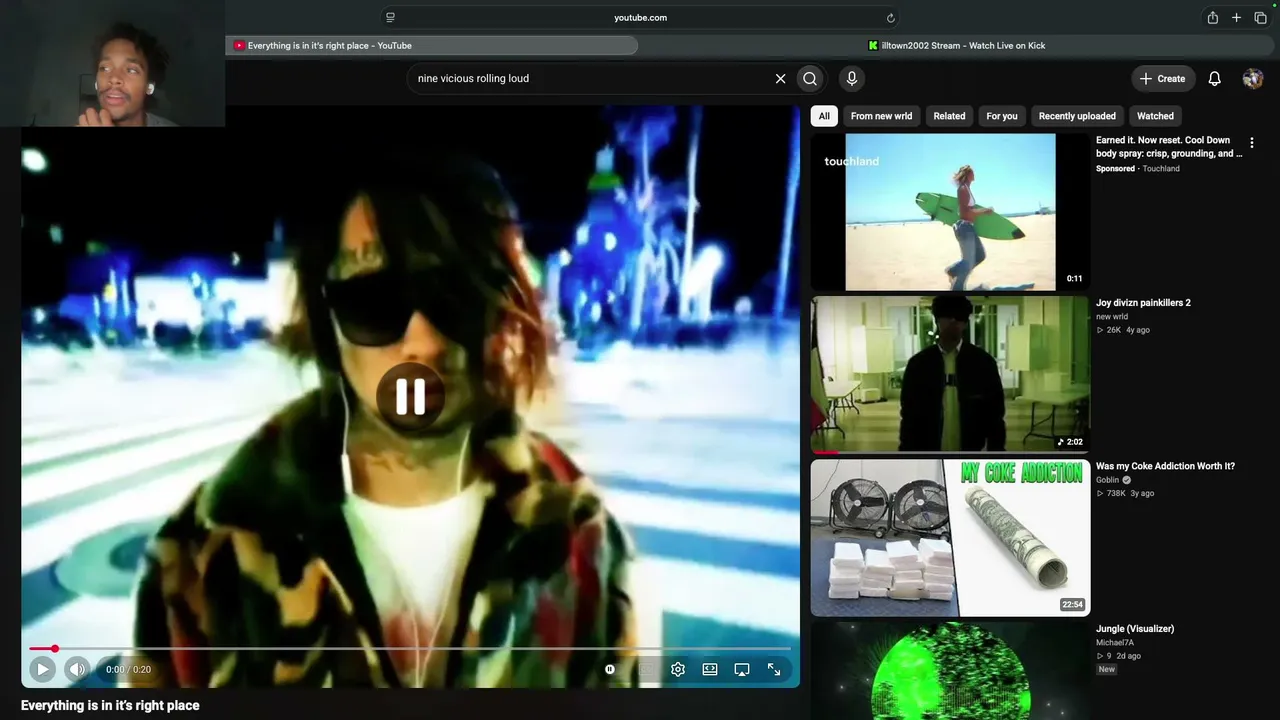Open the account avatar menu
This screenshot has width=1280, height=720.
click(1253, 78)
